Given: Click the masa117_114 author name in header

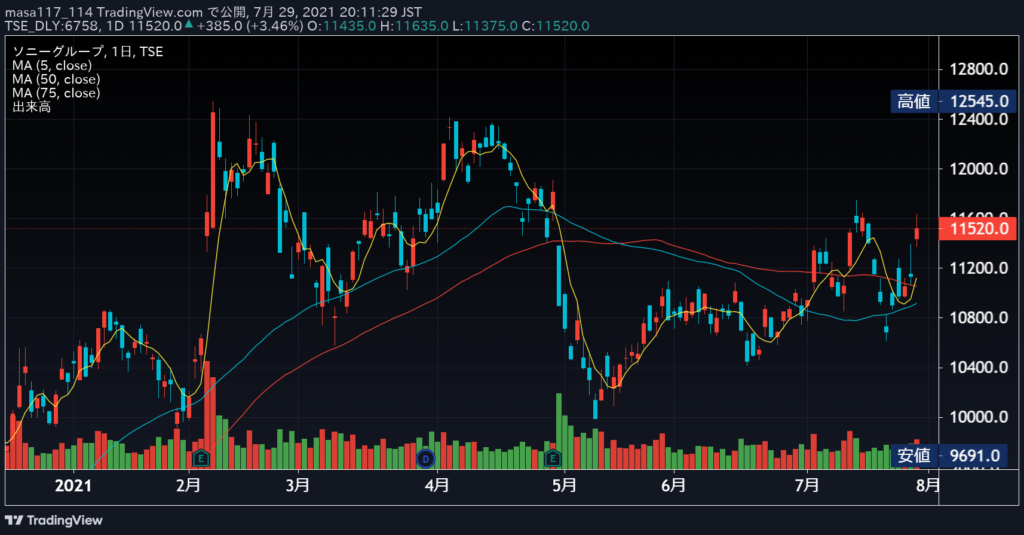Looking at the screenshot, I should pos(49,12).
